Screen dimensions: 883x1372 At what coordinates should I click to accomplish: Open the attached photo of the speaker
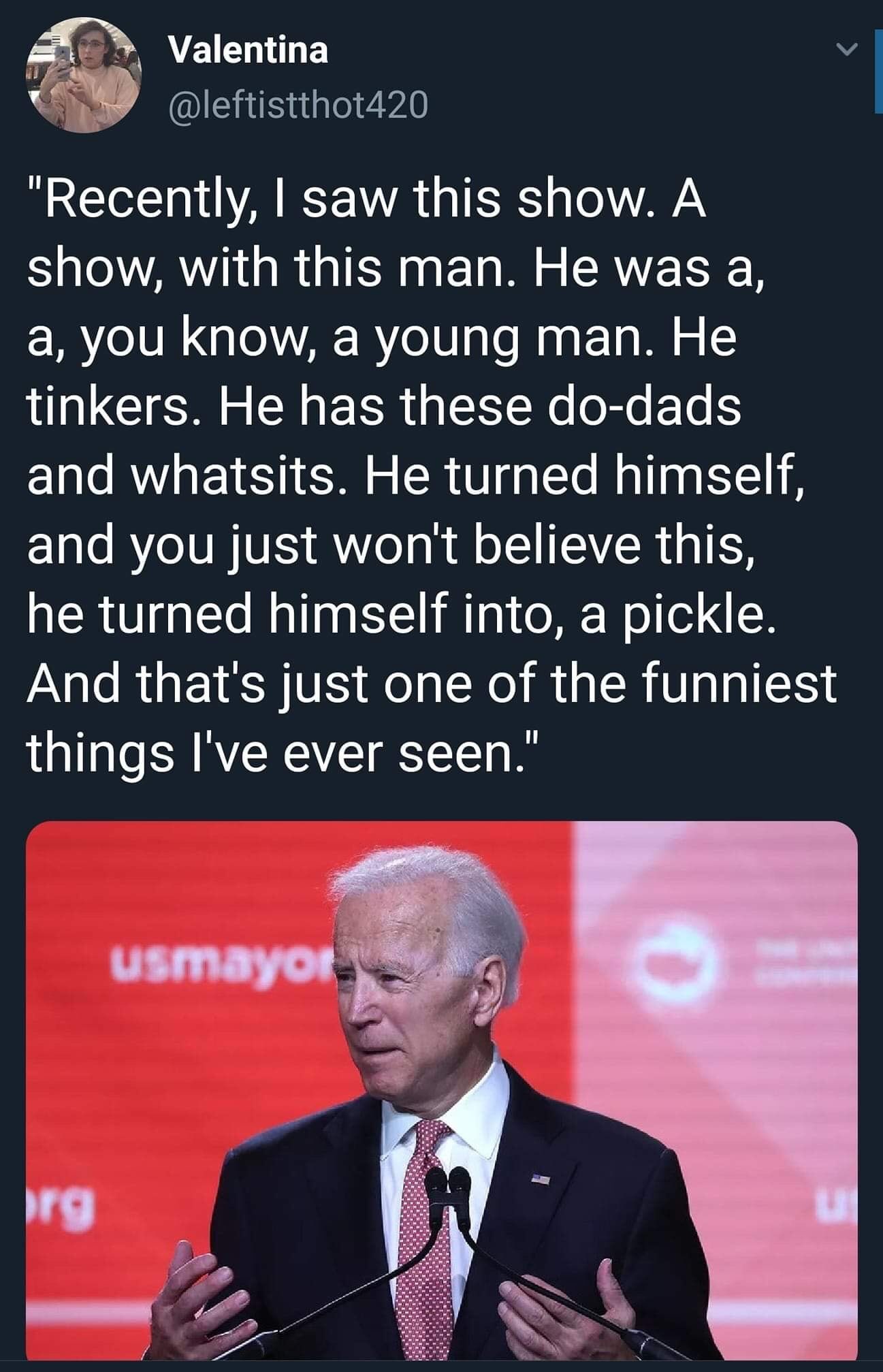pos(441,1089)
